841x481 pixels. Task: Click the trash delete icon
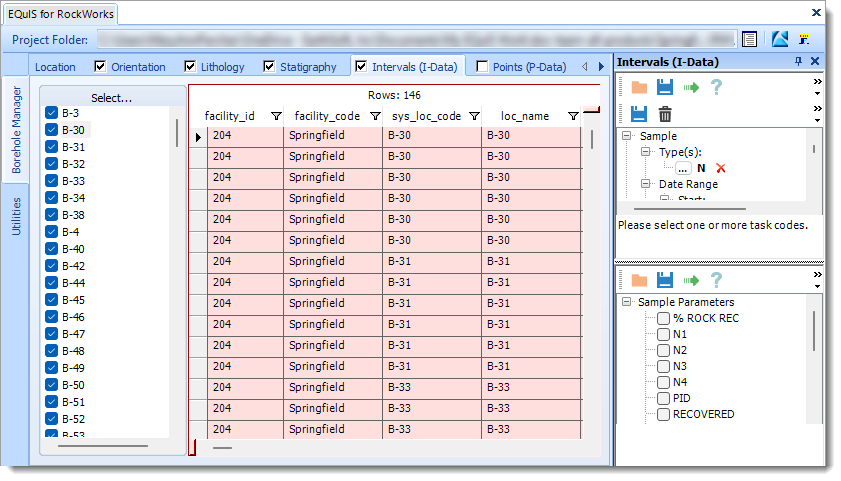point(665,114)
